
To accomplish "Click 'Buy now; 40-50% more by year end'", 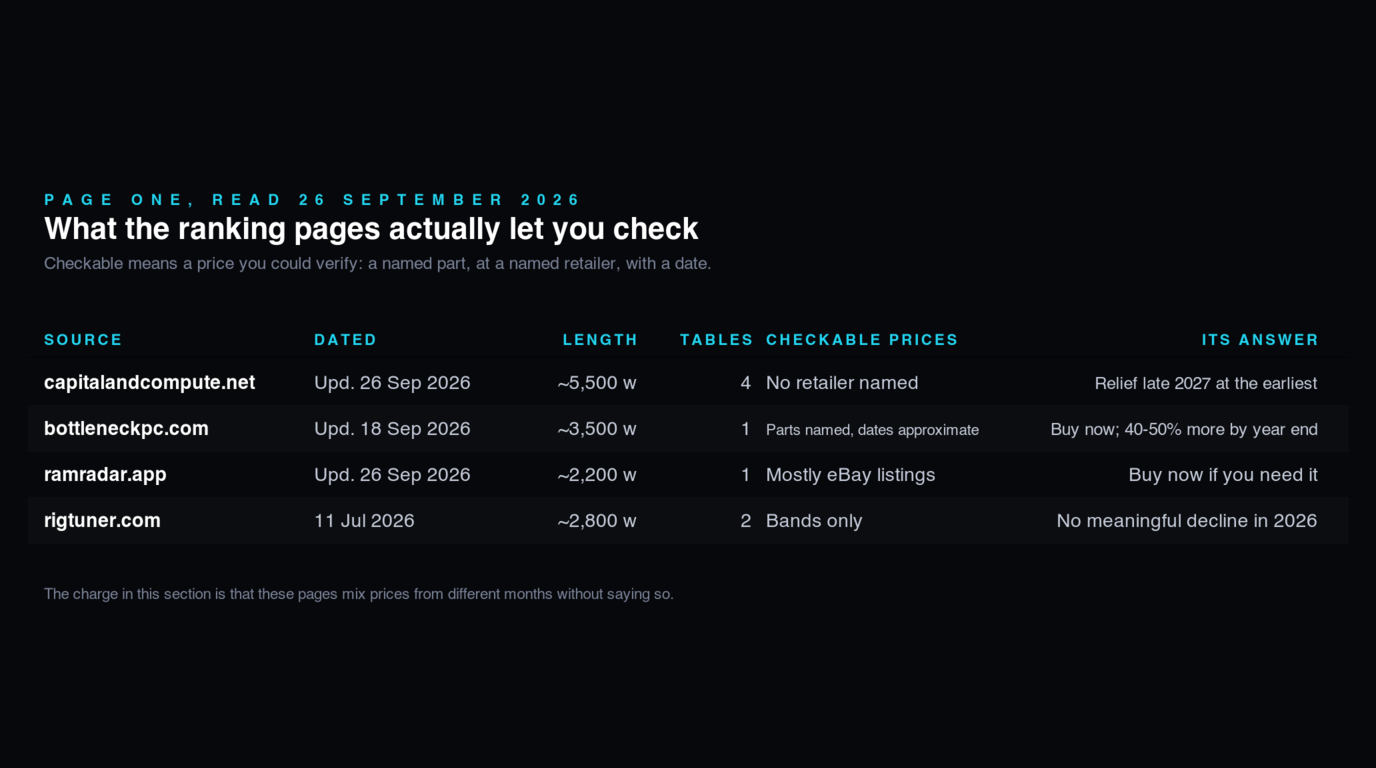I will click(1184, 429).
